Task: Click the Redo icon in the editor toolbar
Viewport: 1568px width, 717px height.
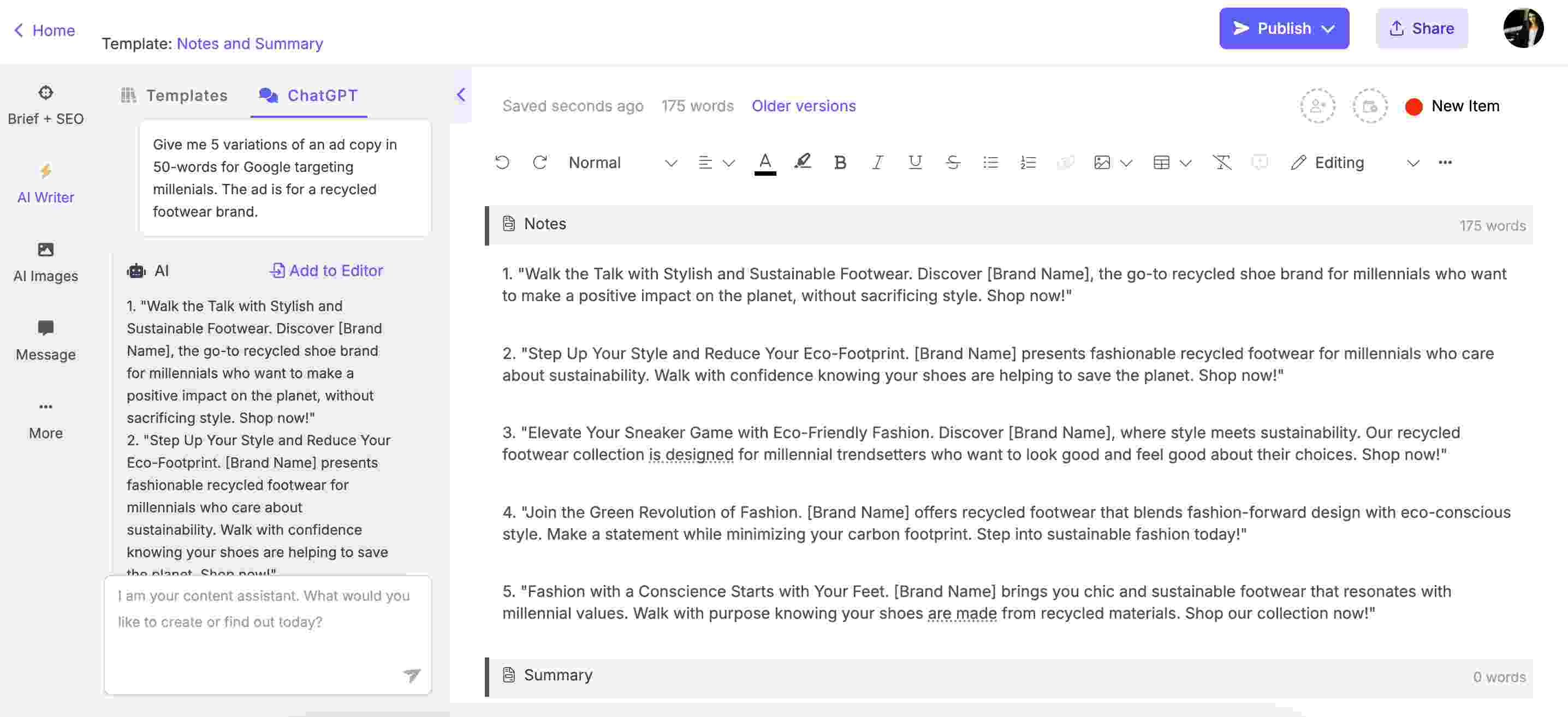Action: pos(539,163)
